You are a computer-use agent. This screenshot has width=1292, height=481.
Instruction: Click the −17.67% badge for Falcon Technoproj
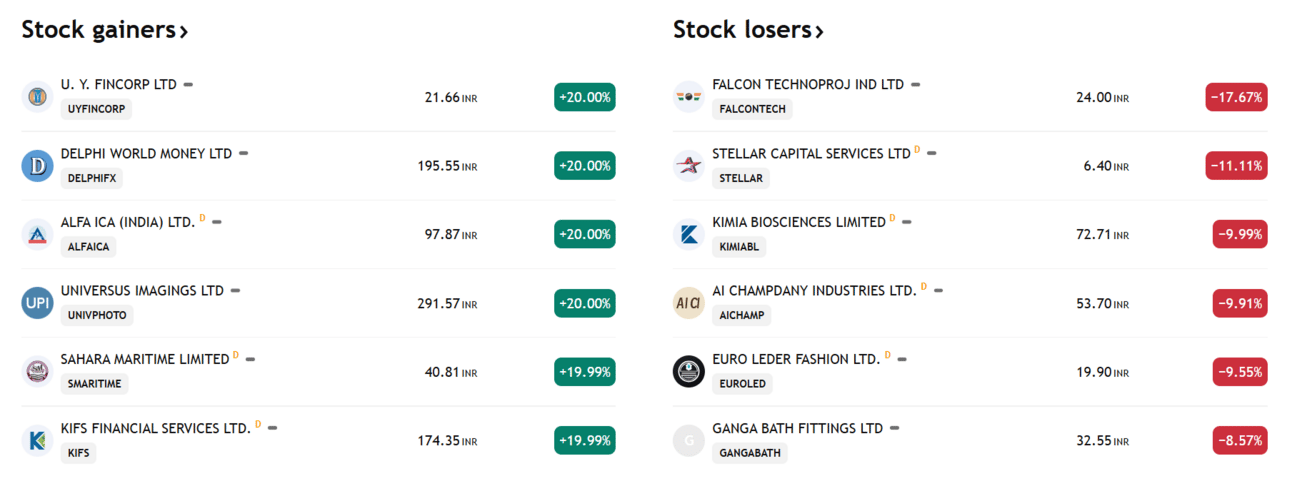pos(1237,97)
